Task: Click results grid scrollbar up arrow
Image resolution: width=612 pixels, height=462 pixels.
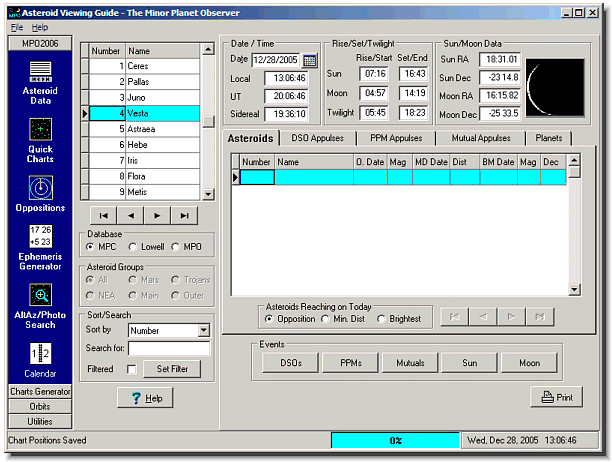Action: pos(574,160)
